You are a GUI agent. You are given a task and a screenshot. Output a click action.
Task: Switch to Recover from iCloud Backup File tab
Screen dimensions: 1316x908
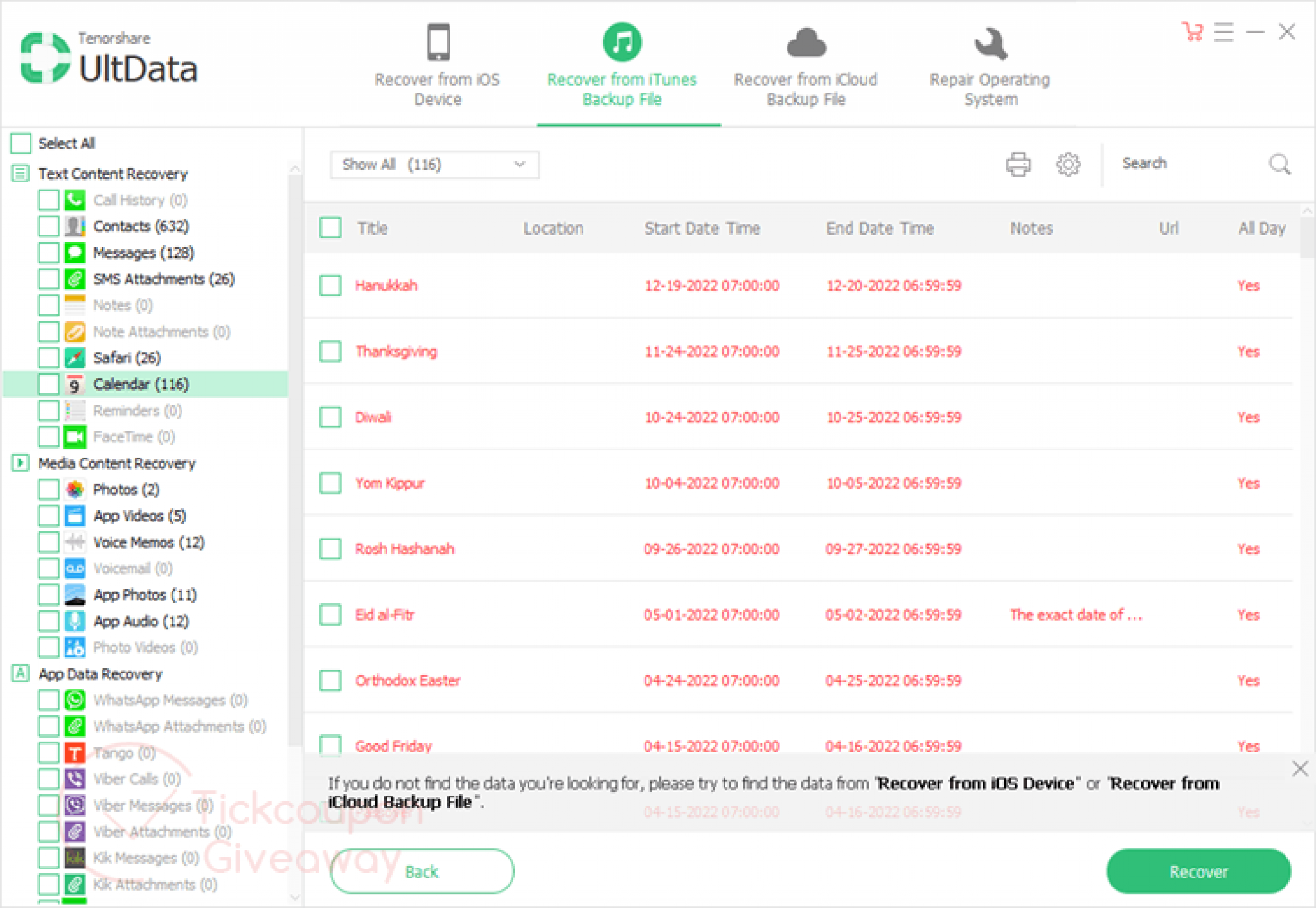coord(806,64)
